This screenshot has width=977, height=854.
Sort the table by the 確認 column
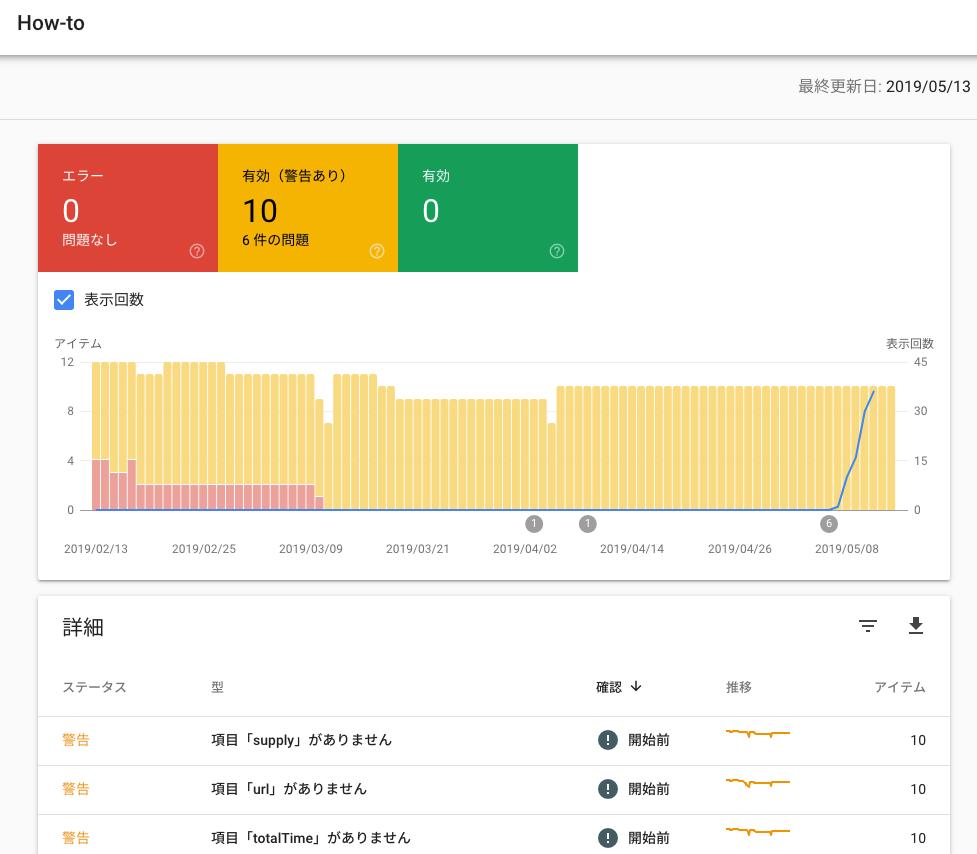[609, 687]
